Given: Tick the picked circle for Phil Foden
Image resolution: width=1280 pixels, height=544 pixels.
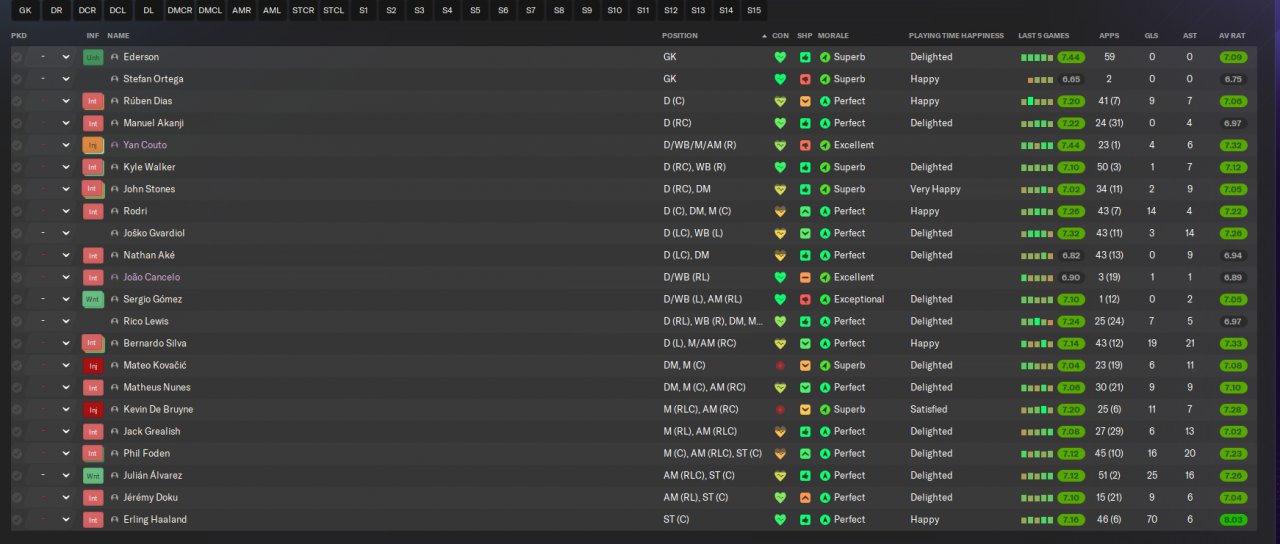Looking at the screenshot, I should 17,453.
